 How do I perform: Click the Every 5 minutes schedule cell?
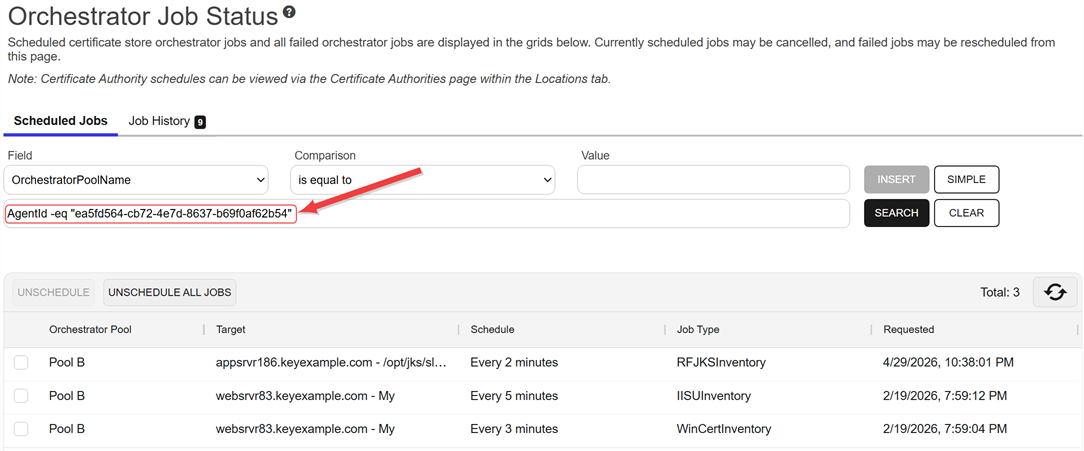coord(514,396)
